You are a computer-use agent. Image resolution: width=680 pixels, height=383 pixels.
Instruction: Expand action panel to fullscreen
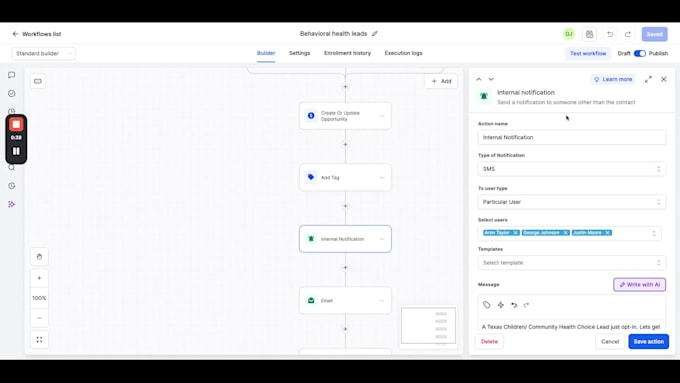648,79
